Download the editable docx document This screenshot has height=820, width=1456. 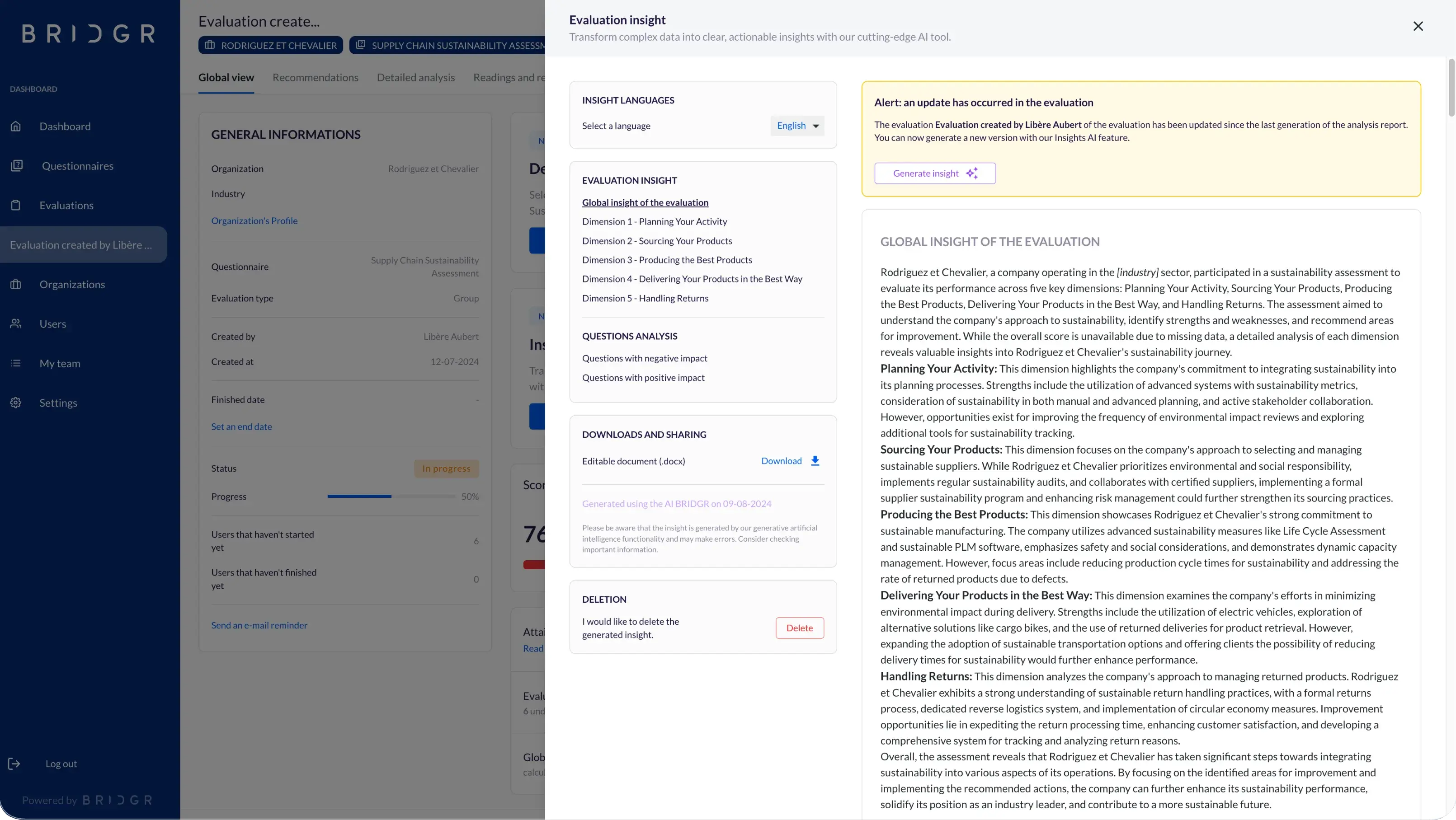[x=790, y=461]
